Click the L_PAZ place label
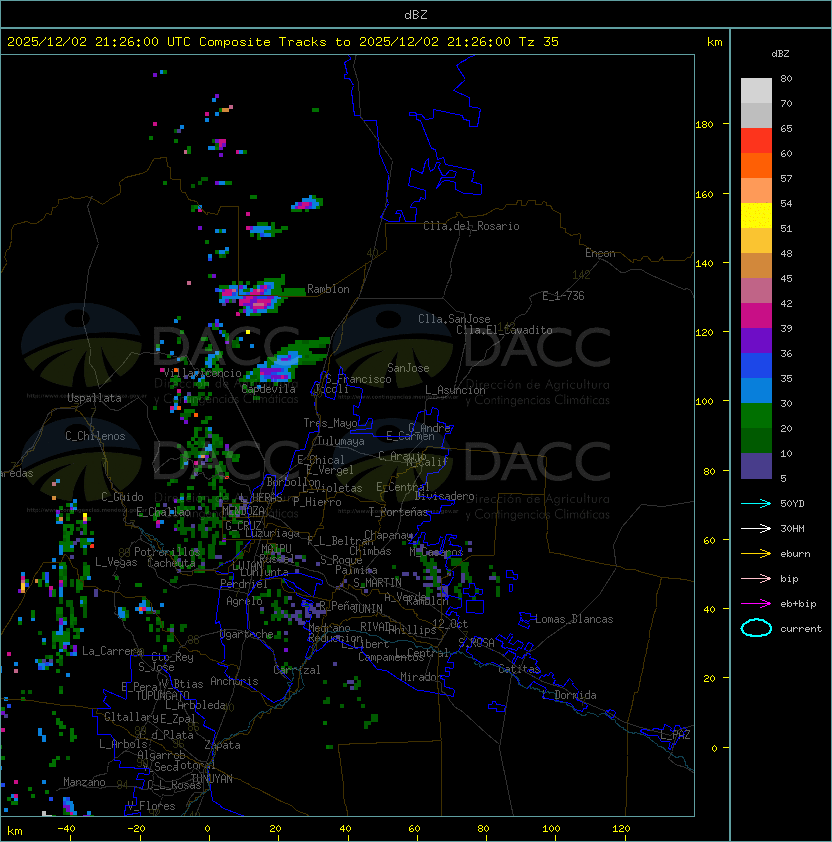The image size is (832, 842). 675,735
